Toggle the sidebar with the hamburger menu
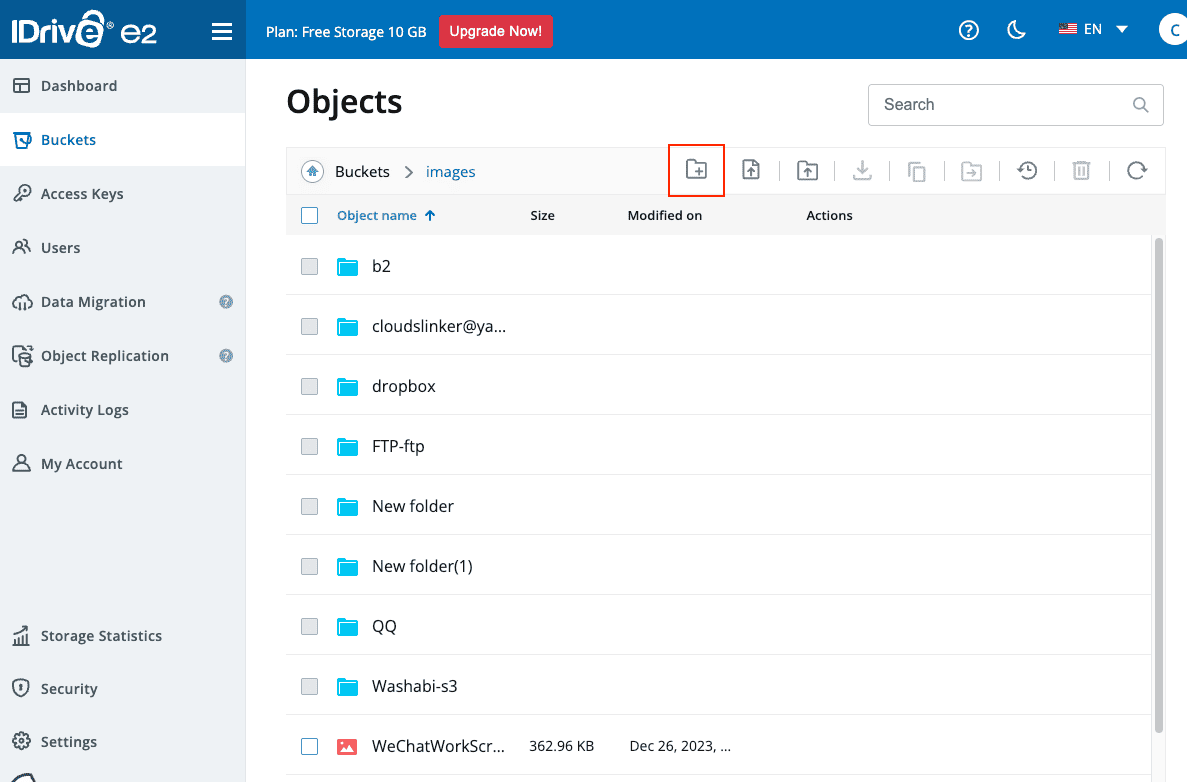Viewport: 1187px width, 782px height. pyautogui.click(x=221, y=30)
